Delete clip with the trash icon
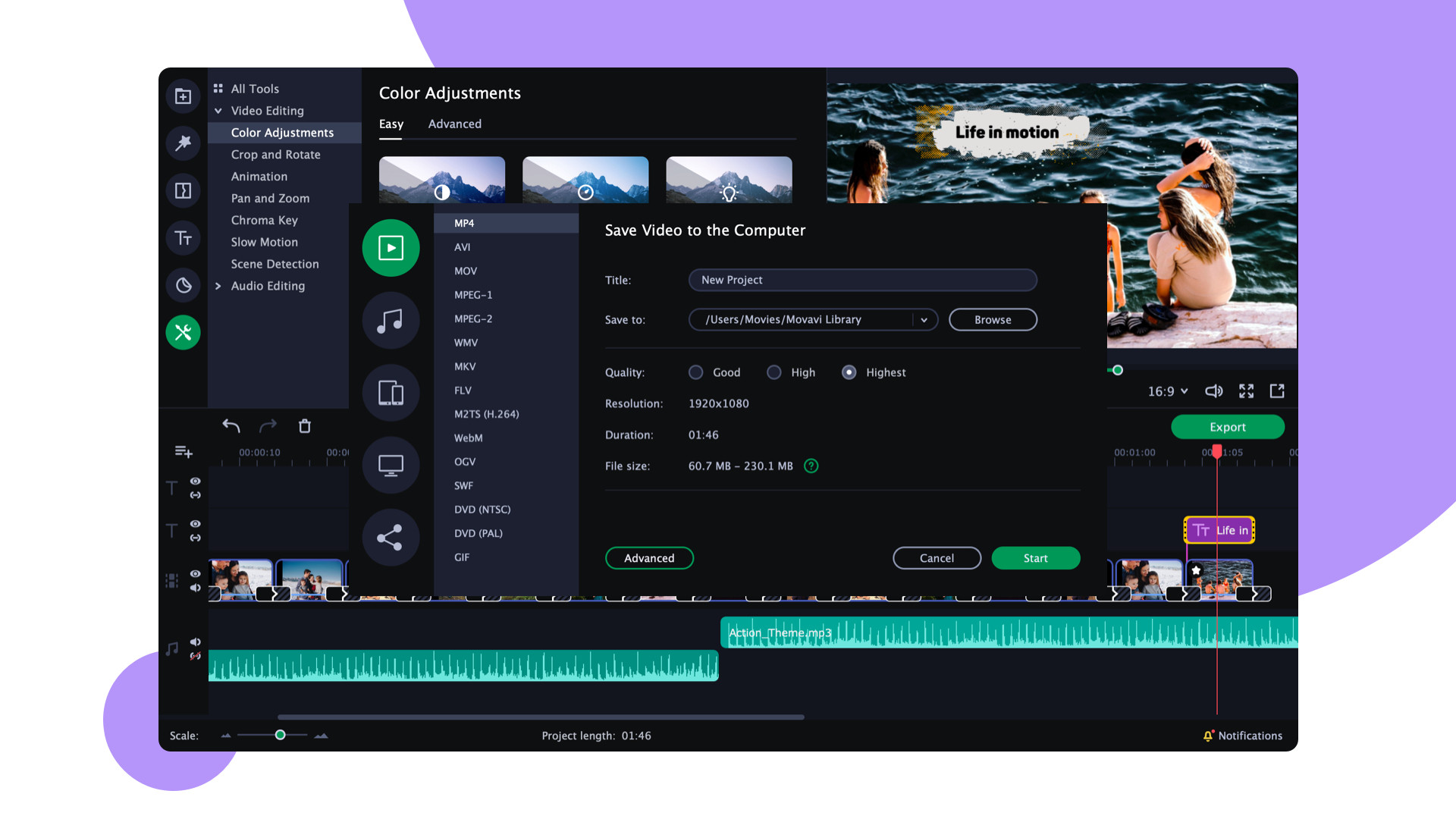The width and height of the screenshot is (1456, 819). 305,426
